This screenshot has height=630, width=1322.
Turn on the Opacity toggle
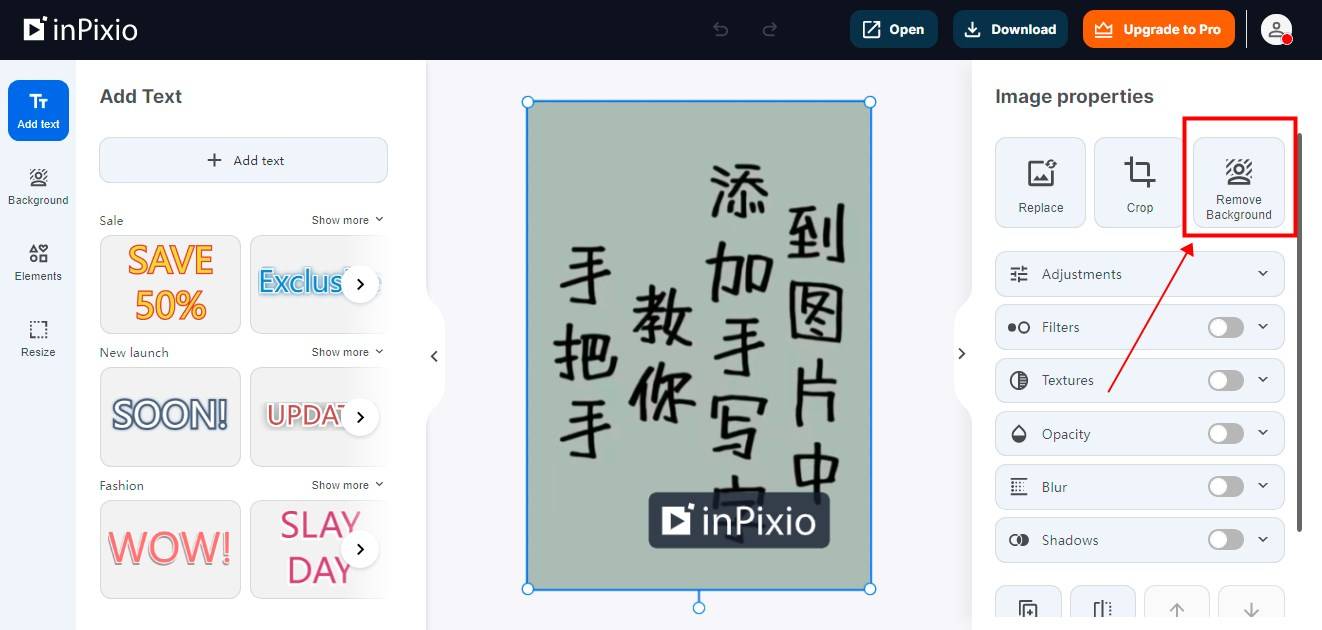coord(1224,433)
